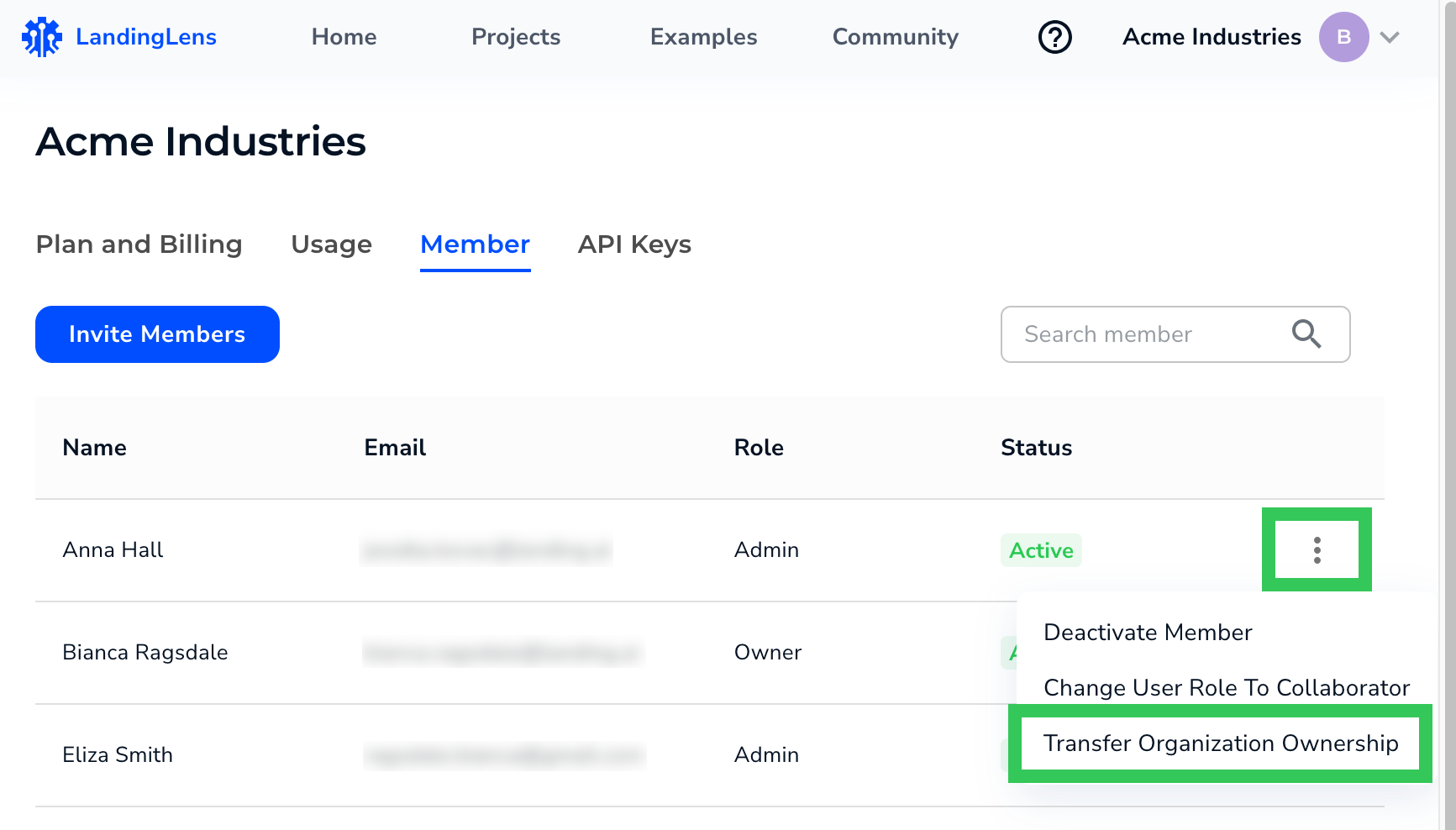Click the name Anna Hall
This screenshot has height=830, width=1456.
tap(113, 550)
